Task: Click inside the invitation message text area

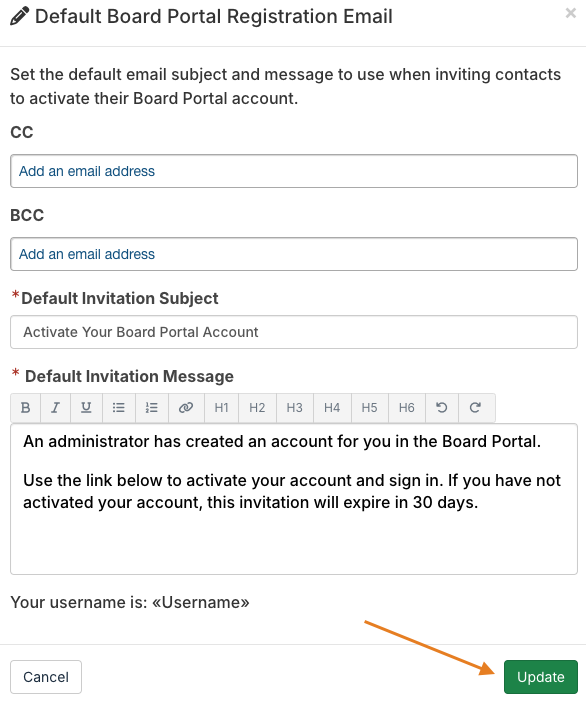Action: (x=294, y=499)
